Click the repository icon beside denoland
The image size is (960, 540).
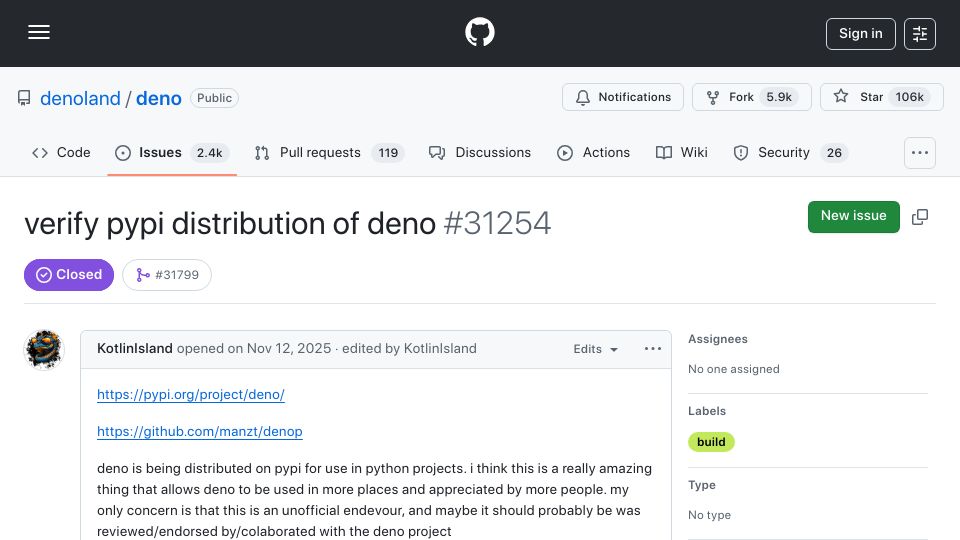click(x=24, y=98)
